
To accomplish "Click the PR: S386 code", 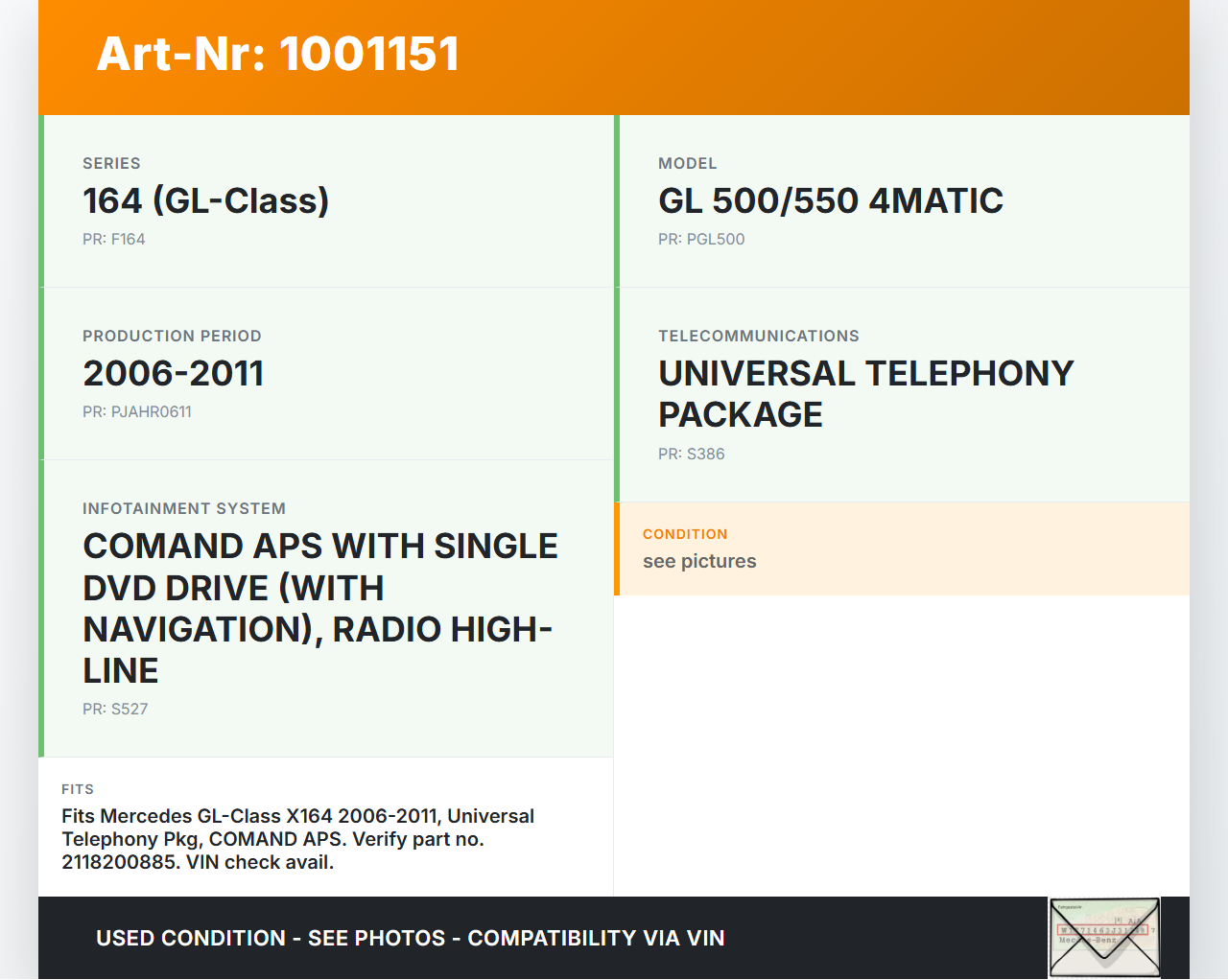I will coord(691,455).
